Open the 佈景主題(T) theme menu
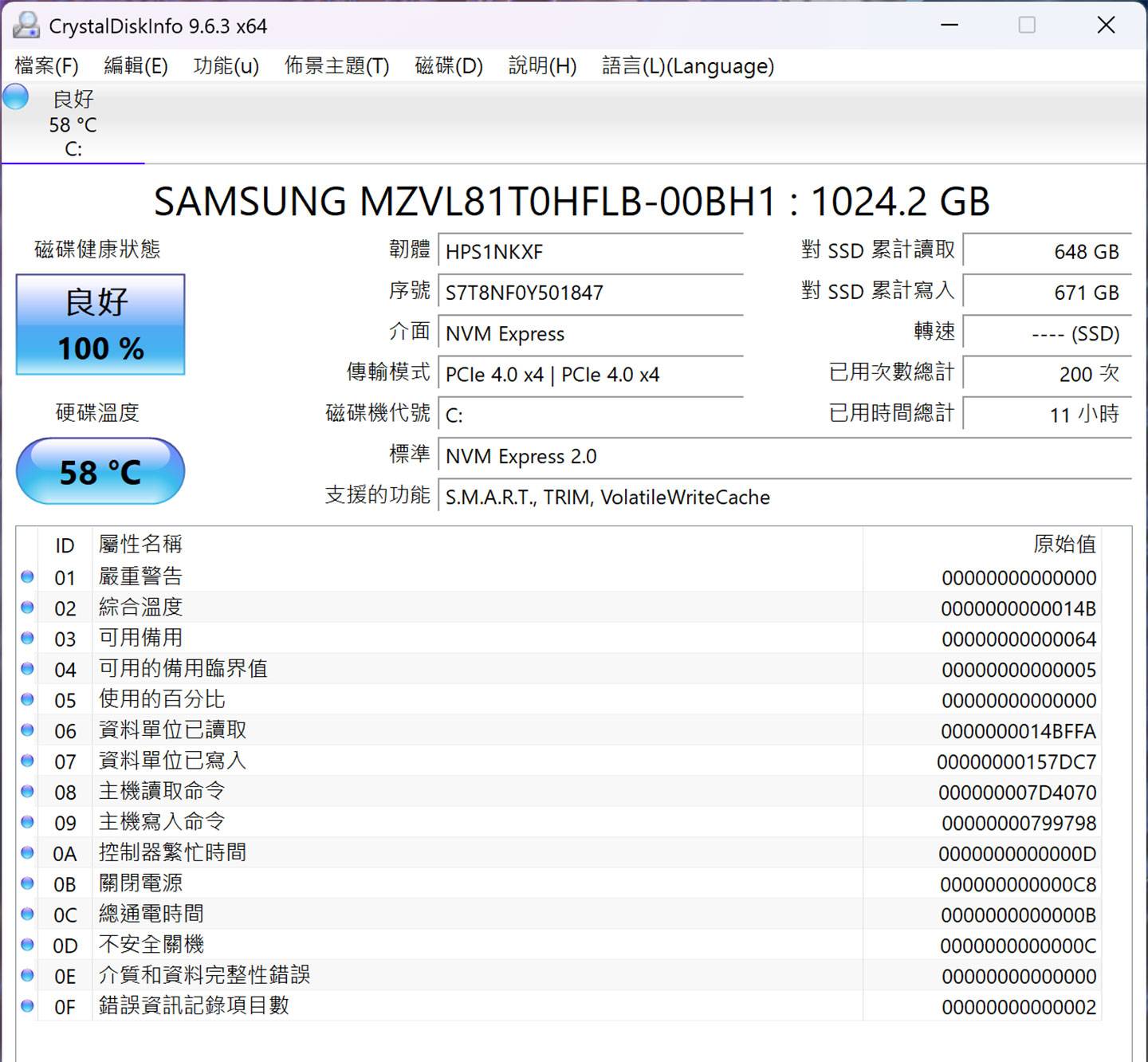The width and height of the screenshot is (1148, 1062). 336,66
